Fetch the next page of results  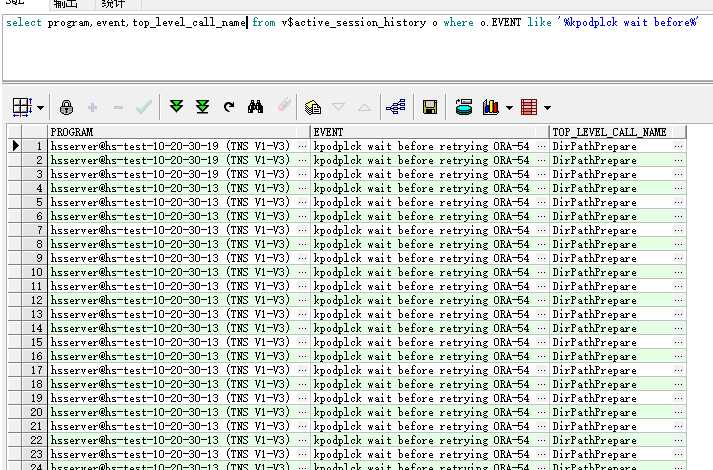[176, 107]
